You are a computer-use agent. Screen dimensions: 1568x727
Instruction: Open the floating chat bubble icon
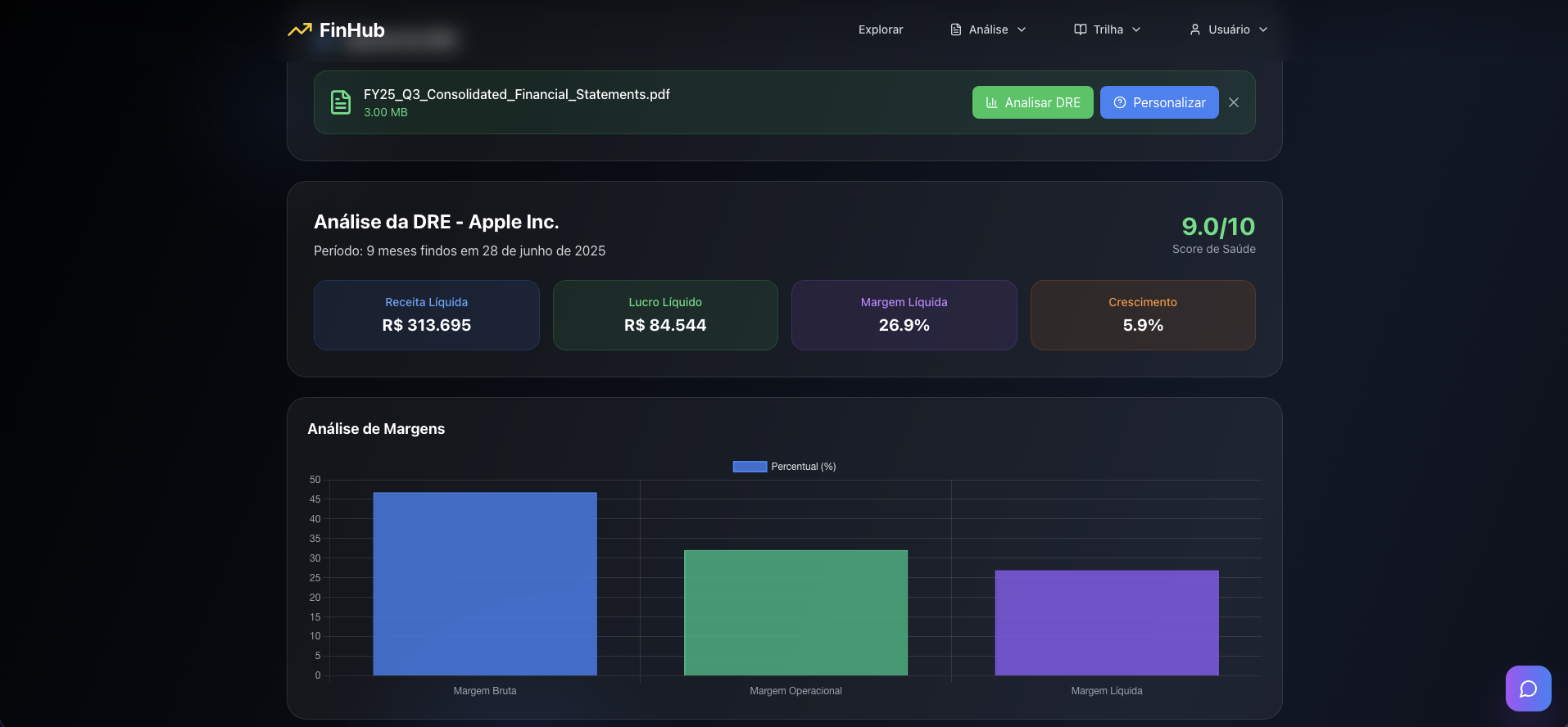[x=1528, y=689]
